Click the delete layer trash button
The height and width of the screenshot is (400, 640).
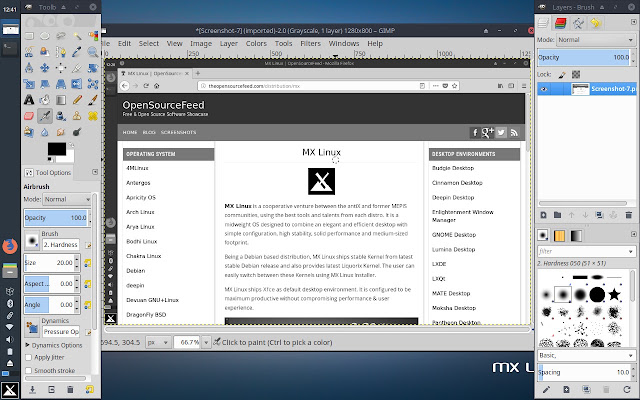tap(629, 215)
